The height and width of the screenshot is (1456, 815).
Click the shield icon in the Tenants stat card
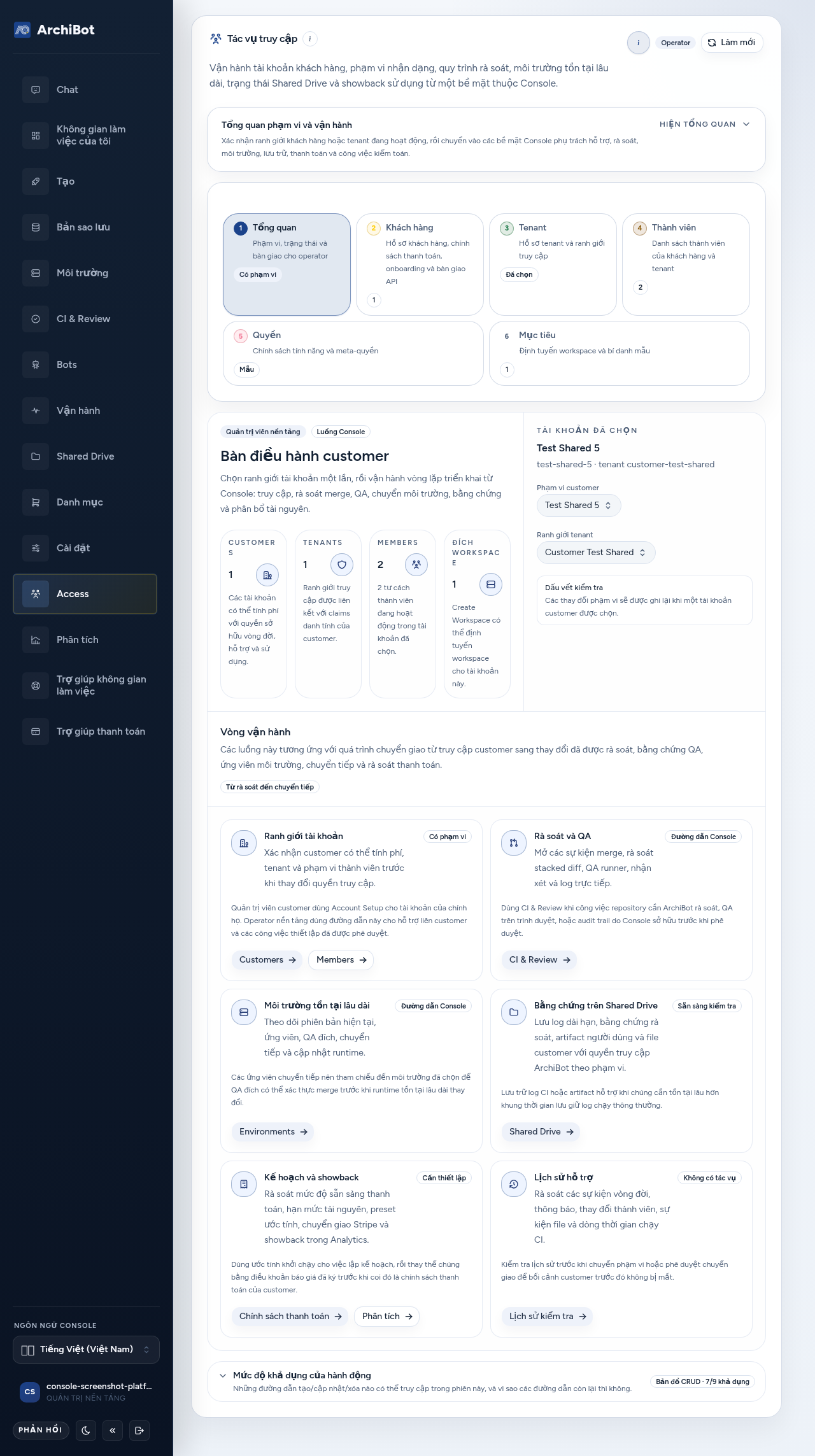[x=342, y=565]
